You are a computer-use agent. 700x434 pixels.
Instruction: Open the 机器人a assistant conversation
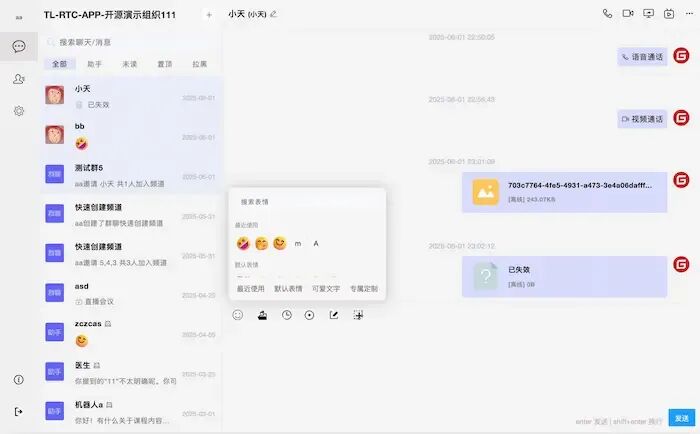(131, 412)
